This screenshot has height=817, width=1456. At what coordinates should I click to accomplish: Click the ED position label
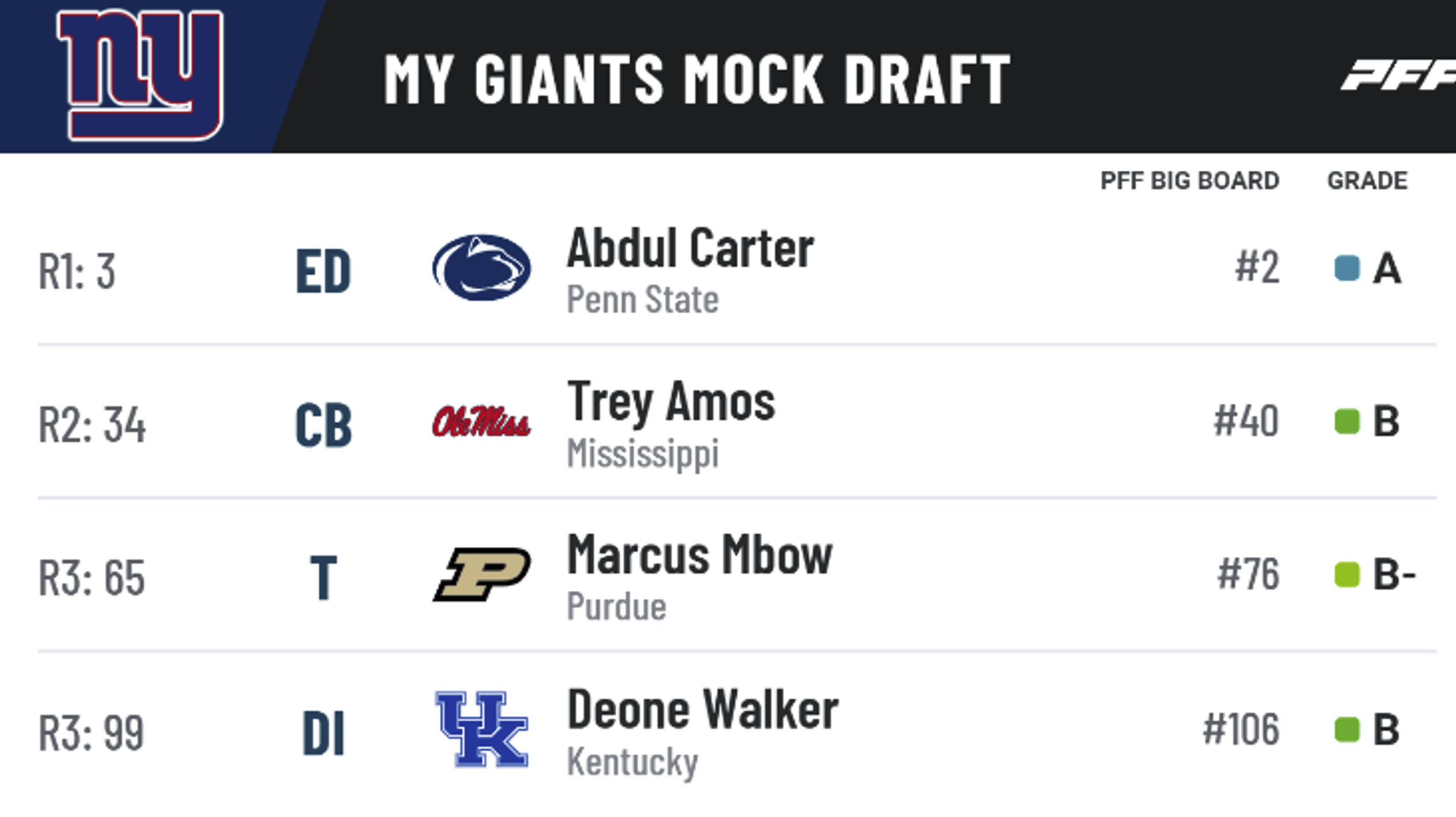click(x=323, y=271)
